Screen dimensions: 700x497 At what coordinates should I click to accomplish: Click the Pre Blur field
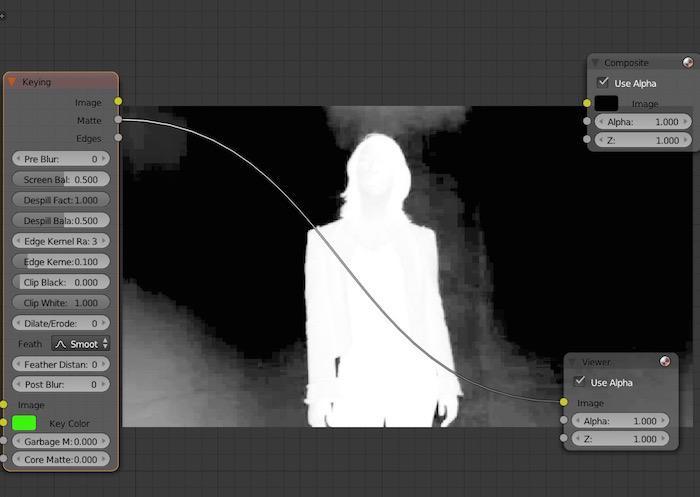[x=61, y=159]
